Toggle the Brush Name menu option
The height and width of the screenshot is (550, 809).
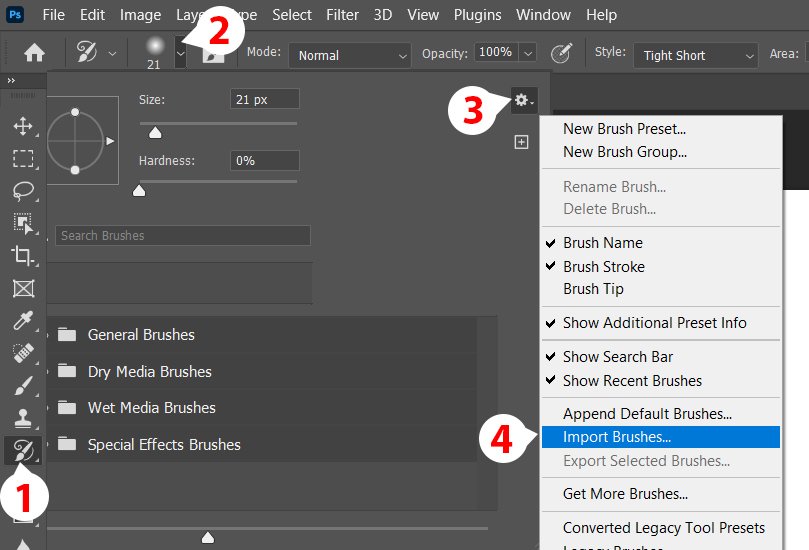coord(602,243)
